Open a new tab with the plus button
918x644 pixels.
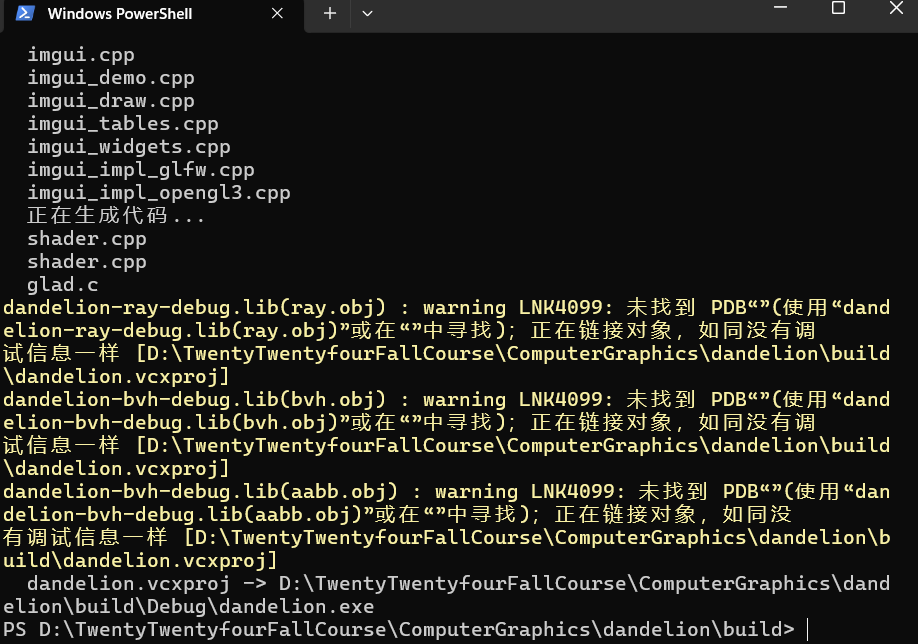pos(329,13)
